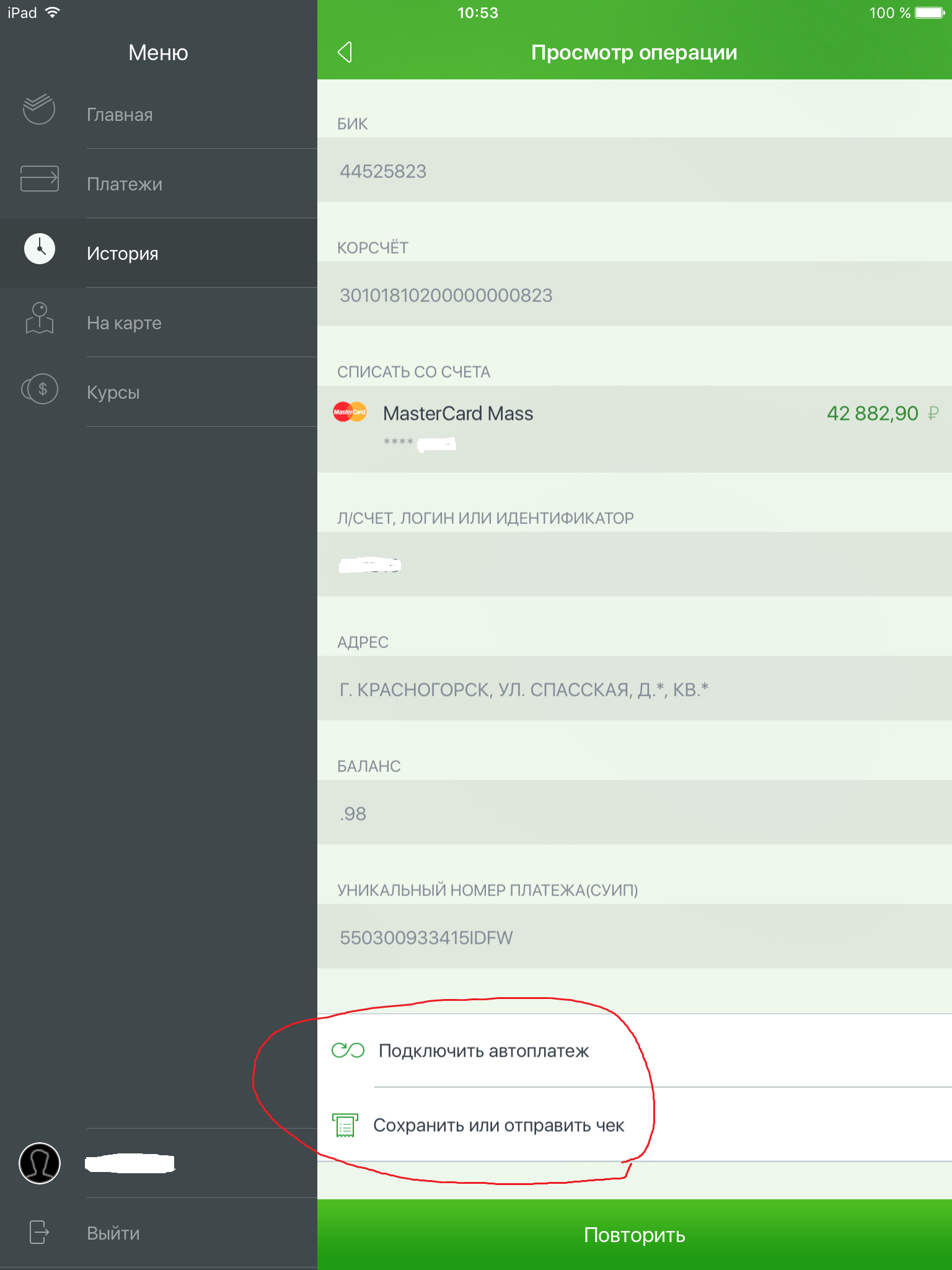Tap the Л/счет identifier field
The image size is (952, 1270).
pos(635,564)
